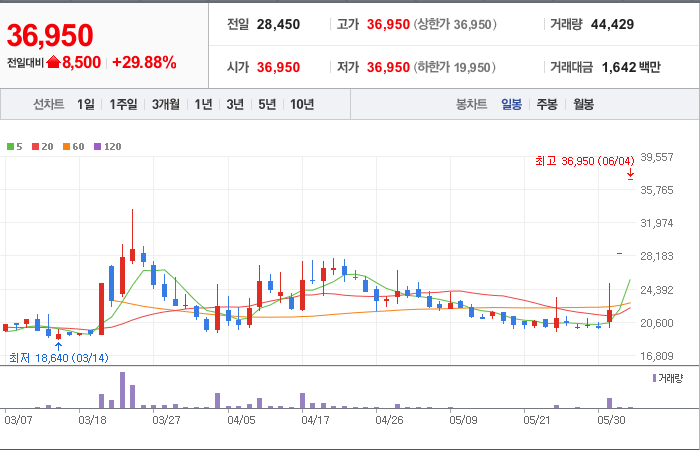Viewport: 700px width, 450px height.
Task: Click the 04/17 date axis label
Action: (315, 420)
